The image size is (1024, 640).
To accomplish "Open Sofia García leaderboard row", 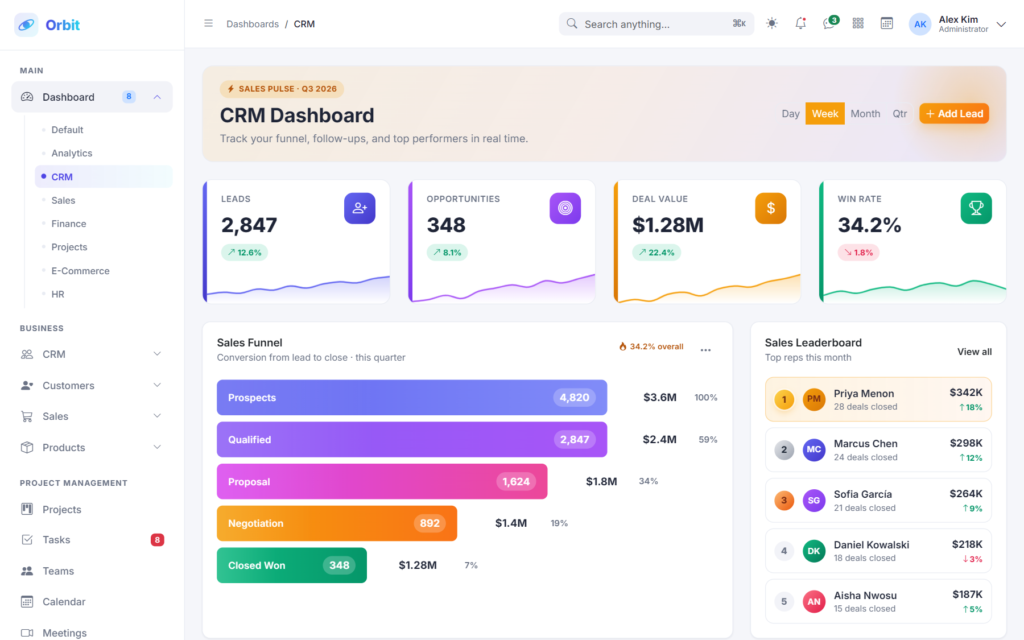I will pos(878,500).
